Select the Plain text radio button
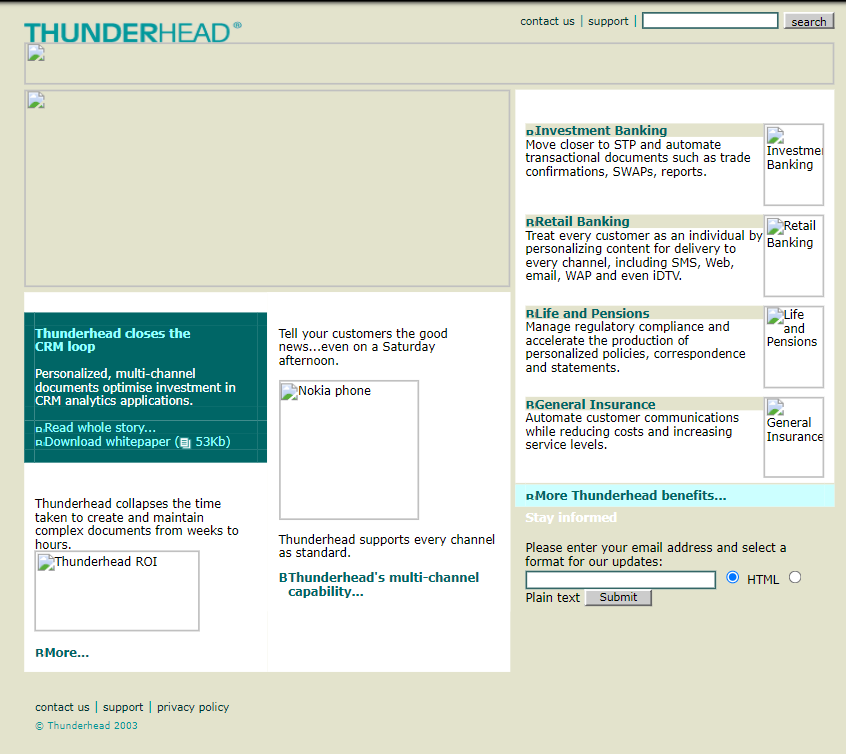 pos(795,578)
